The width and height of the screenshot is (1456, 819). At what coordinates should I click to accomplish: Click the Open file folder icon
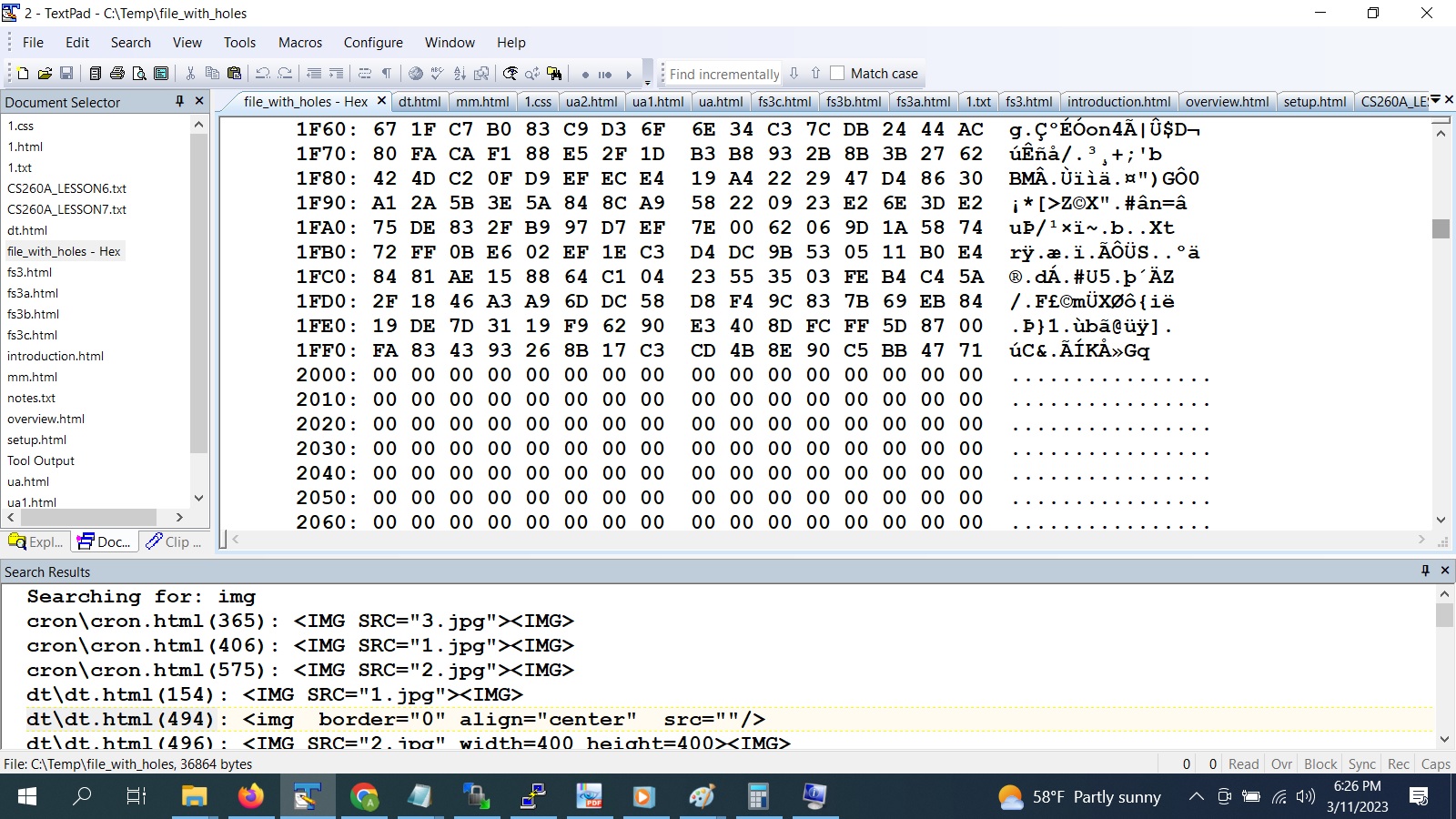(45, 74)
